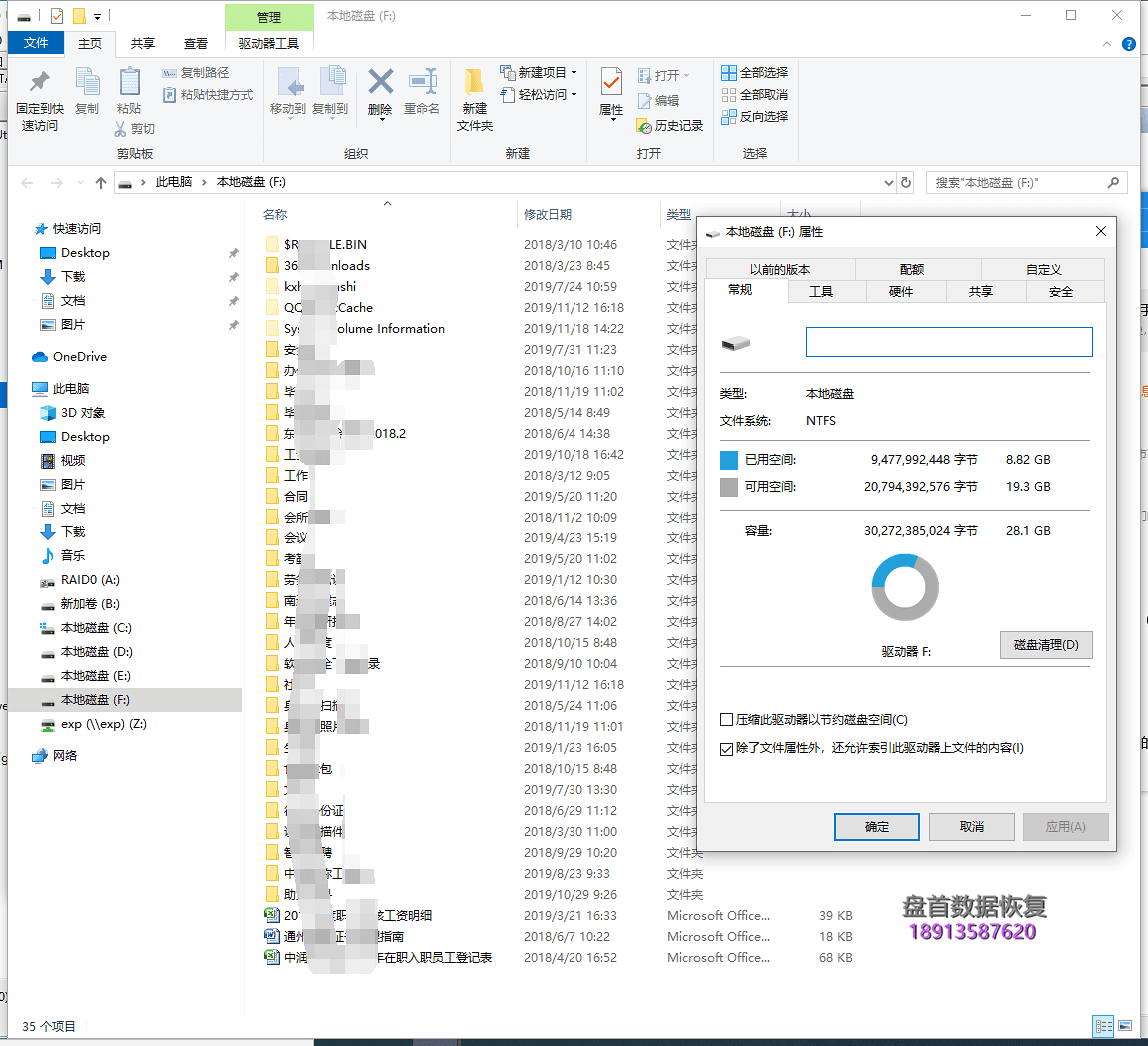Image resolution: width=1148 pixels, height=1046 pixels.
Task: Open the 安全 tab in Properties dialog
Action: coord(1060,292)
